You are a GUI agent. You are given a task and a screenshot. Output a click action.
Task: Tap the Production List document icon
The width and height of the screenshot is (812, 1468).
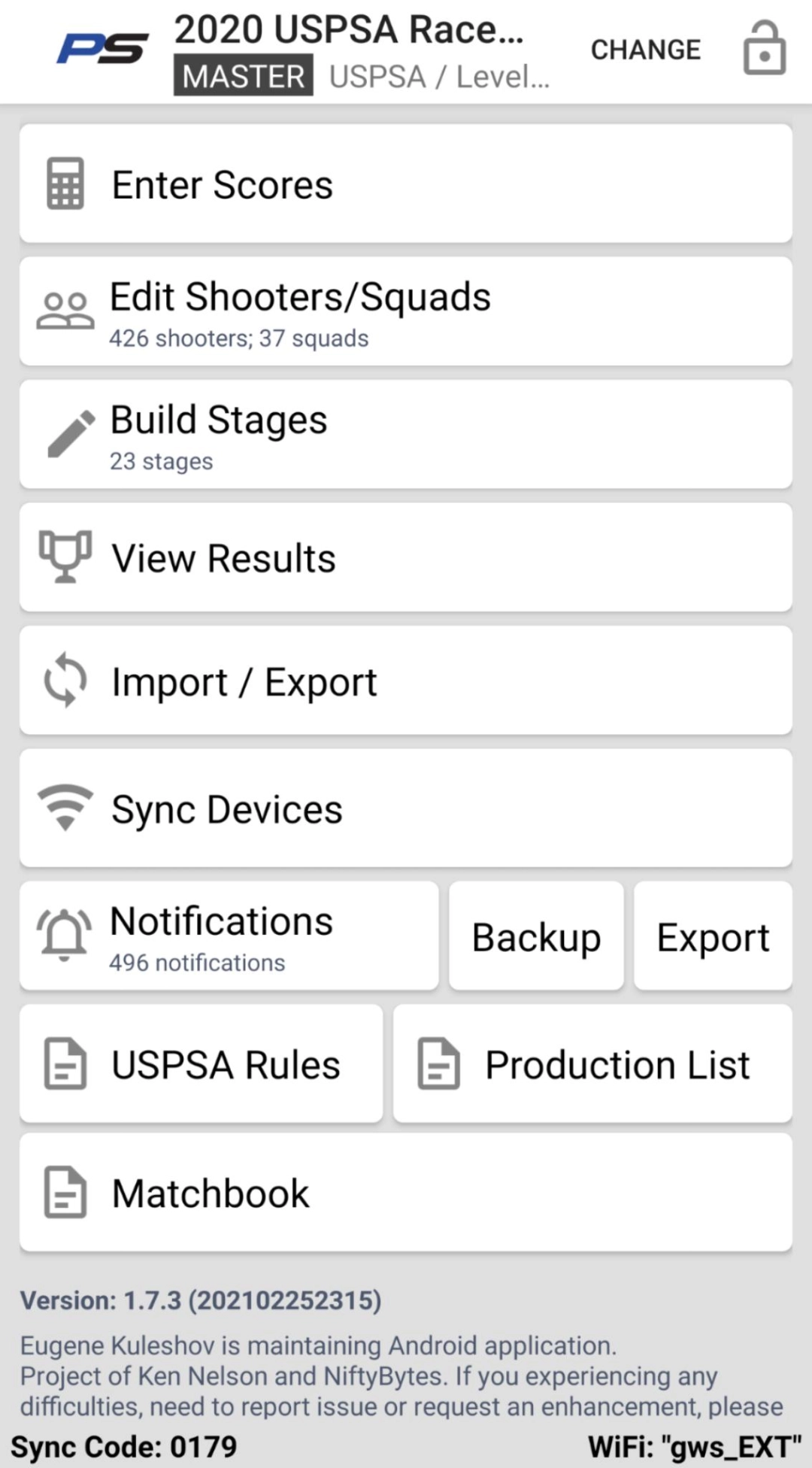[438, 1063]
